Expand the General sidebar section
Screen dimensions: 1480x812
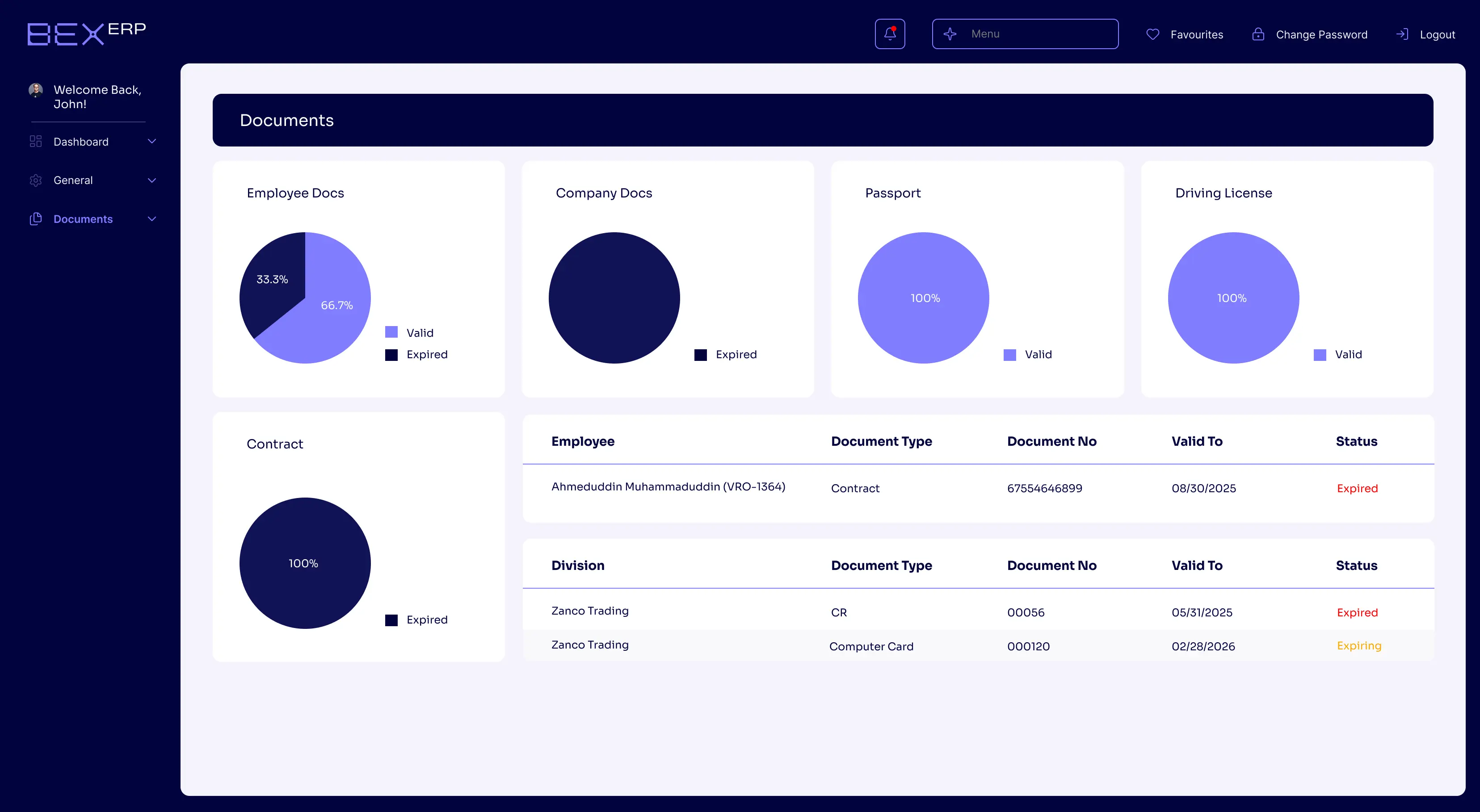pyautogui.click(x=151, y=180)
